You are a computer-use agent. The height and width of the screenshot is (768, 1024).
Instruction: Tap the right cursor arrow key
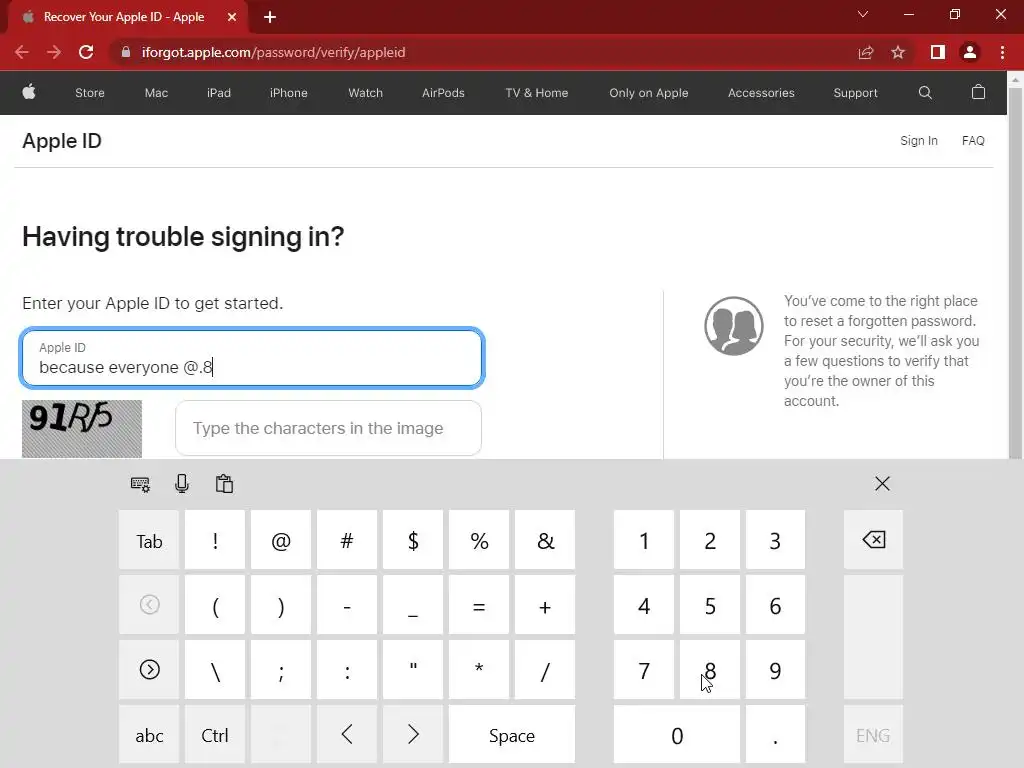tap(413, 734)
